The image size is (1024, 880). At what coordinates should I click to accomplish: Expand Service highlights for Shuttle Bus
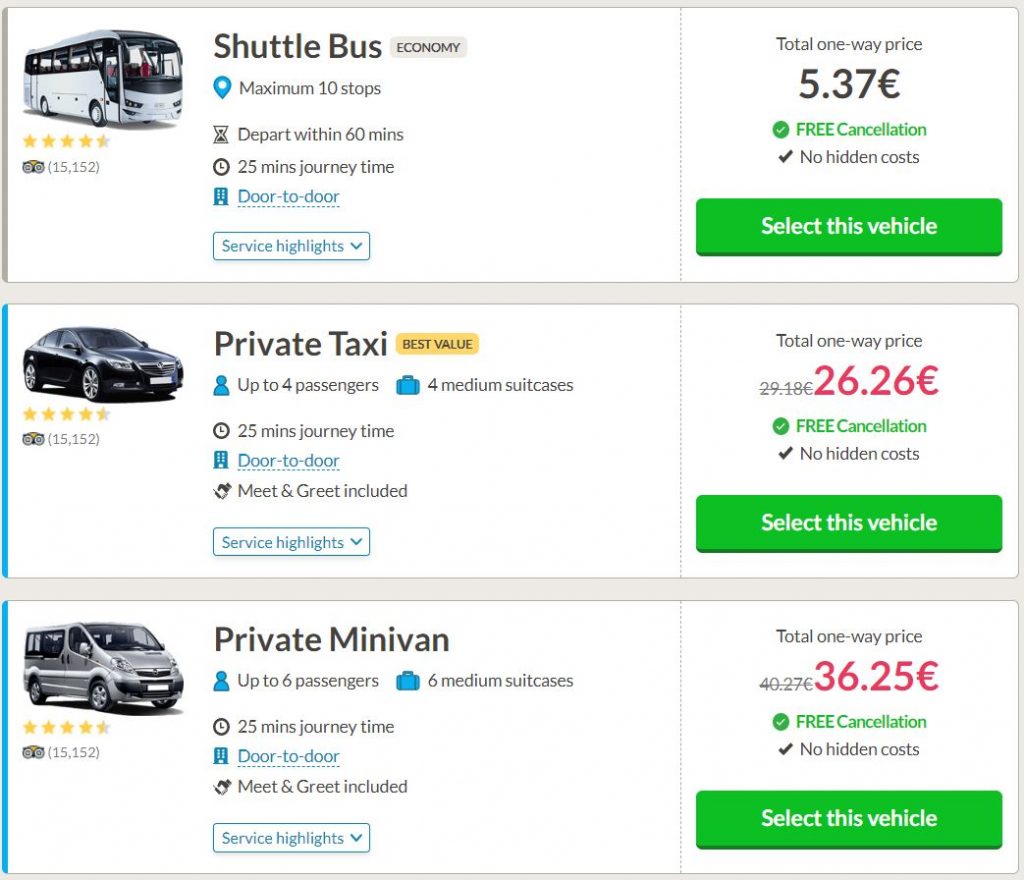[x=291, y=246]
